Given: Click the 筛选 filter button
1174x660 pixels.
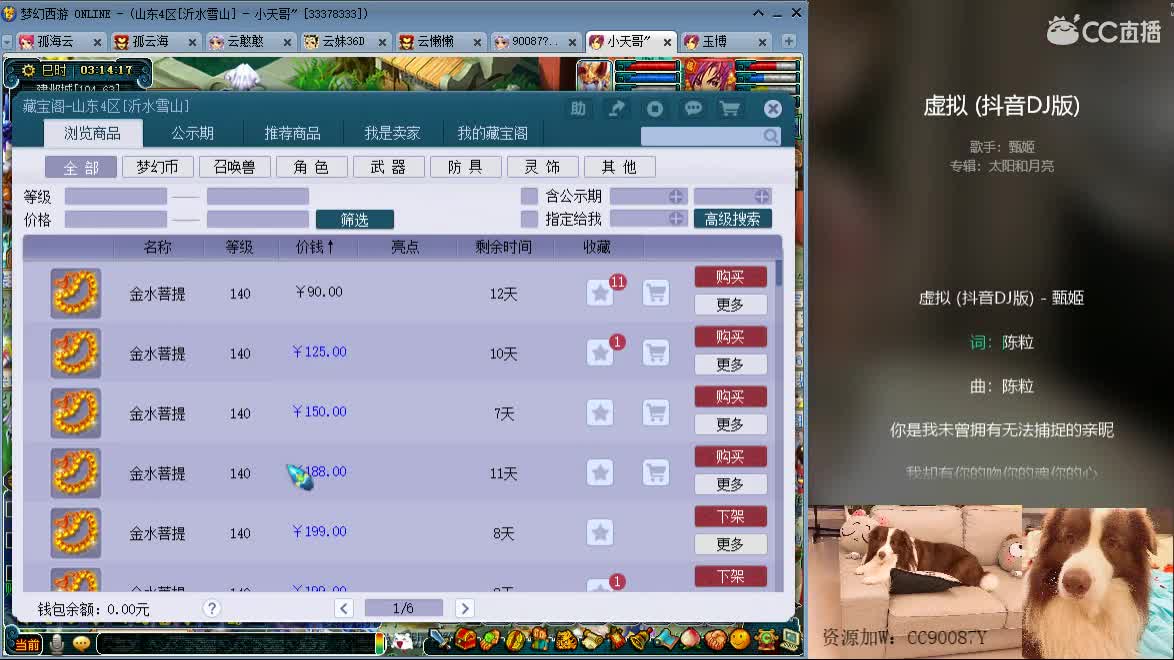Looking at the screenshot, I should 355,220.
